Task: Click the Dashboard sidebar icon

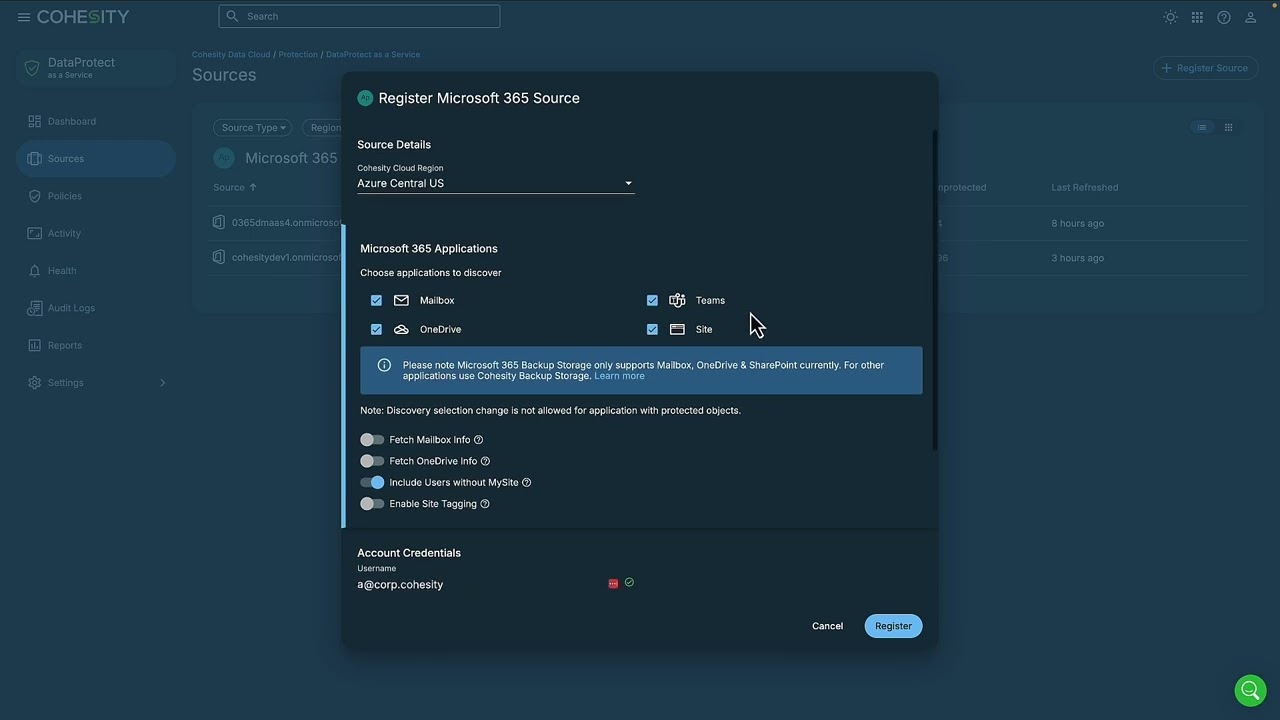Action: coord(35,121)
